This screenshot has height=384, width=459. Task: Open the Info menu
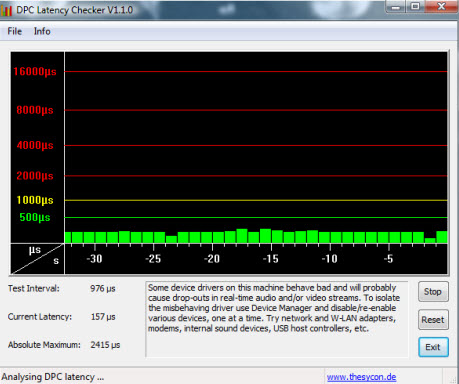(42, 31)
